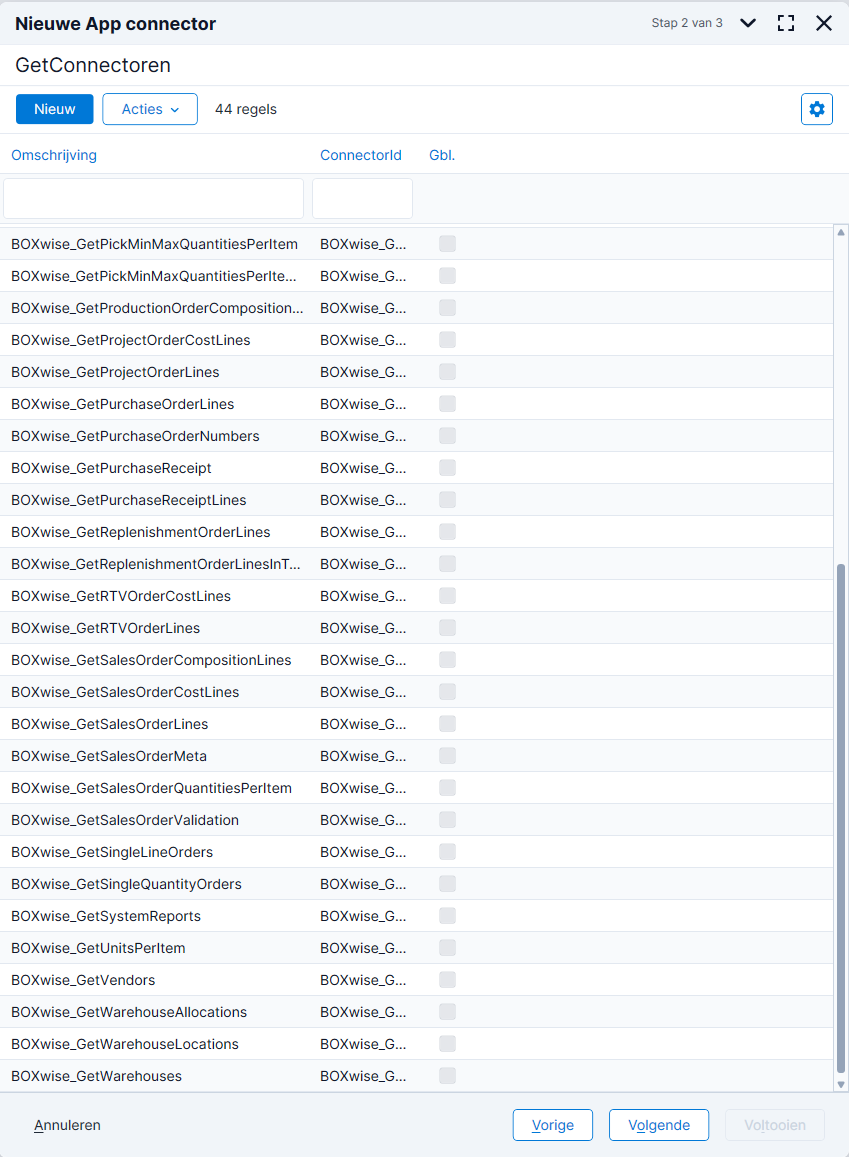The width and height of the screenshot is (849, 1157).
Task: Click the vertical scrollbar thumb
Action: click(x=841, y=819)
